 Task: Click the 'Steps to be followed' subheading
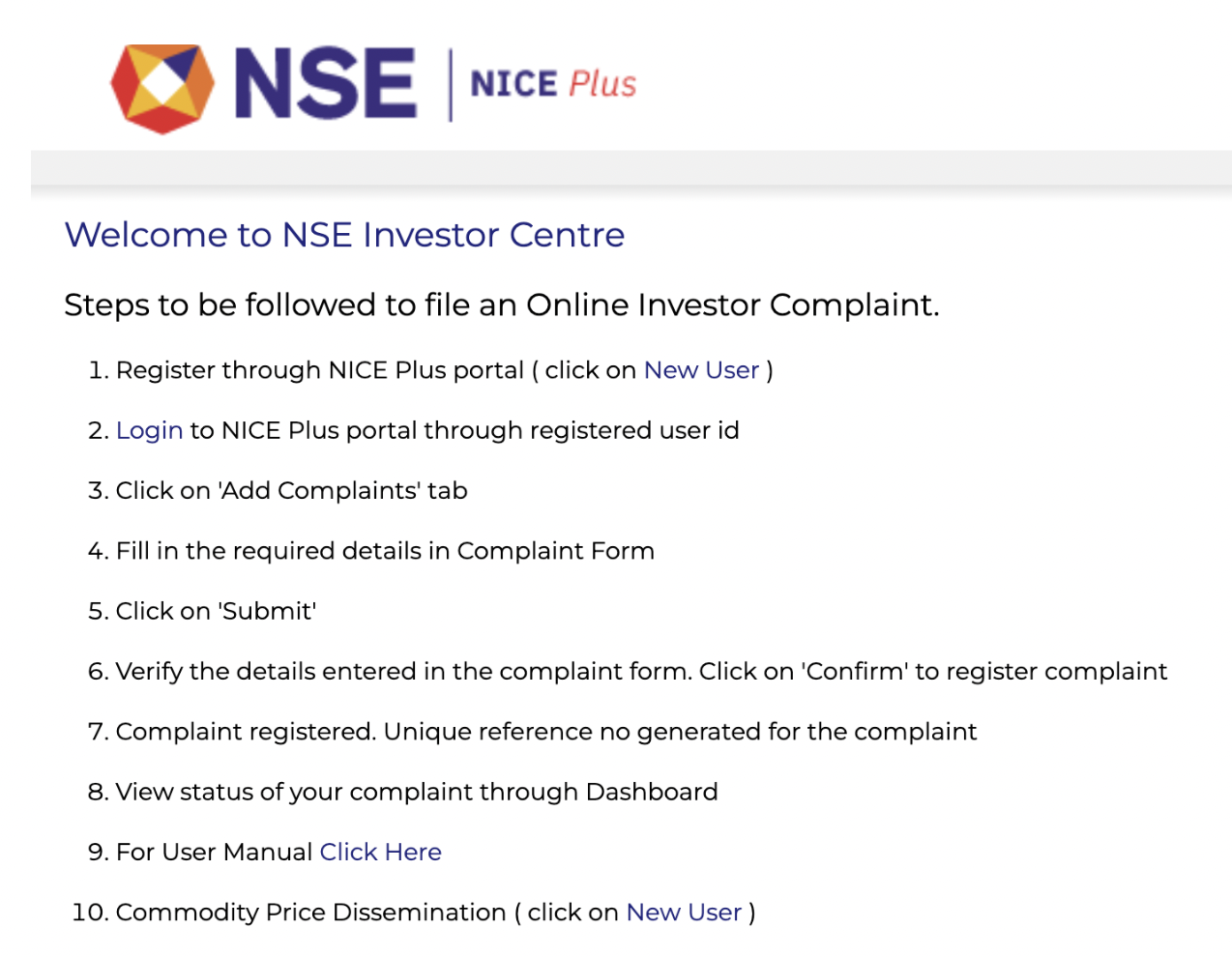[x=501, y=305]
